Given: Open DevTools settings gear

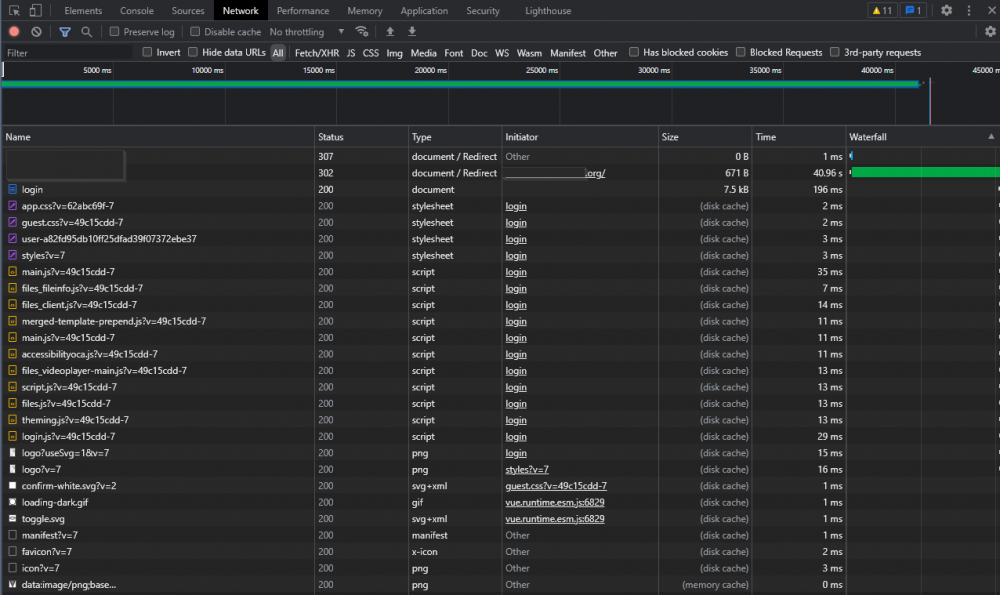Looking at the screenshot, I should (946, 10).
